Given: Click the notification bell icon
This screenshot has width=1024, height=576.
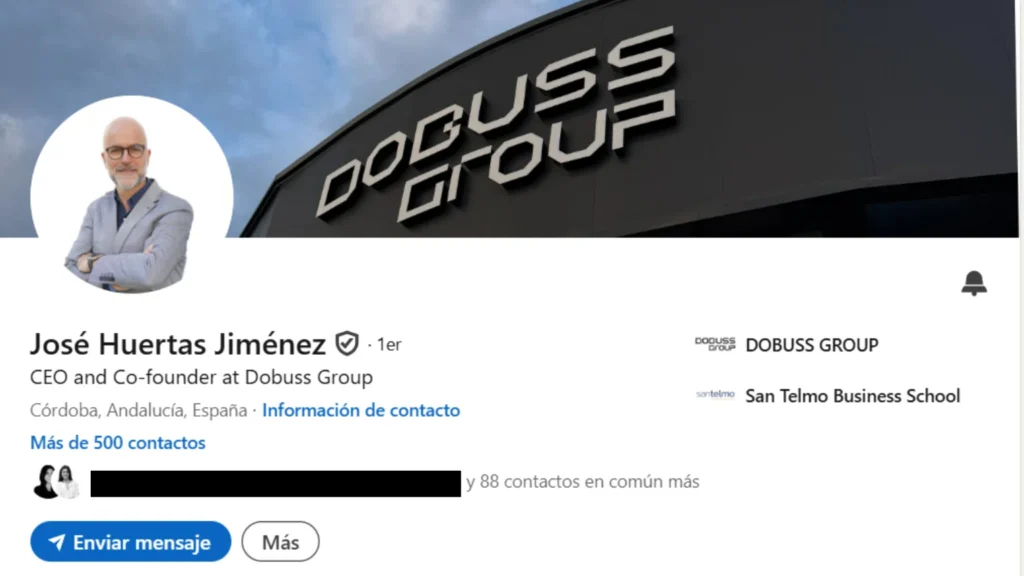Looking at the screenshot, I should (x=974, y=283).
